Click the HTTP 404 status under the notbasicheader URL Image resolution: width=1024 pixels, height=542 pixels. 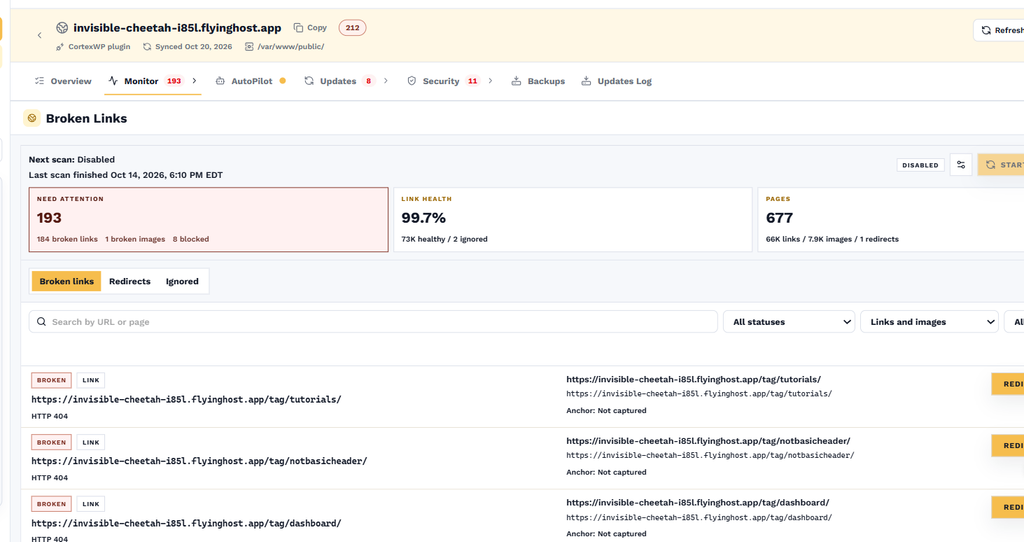[50, 477]
